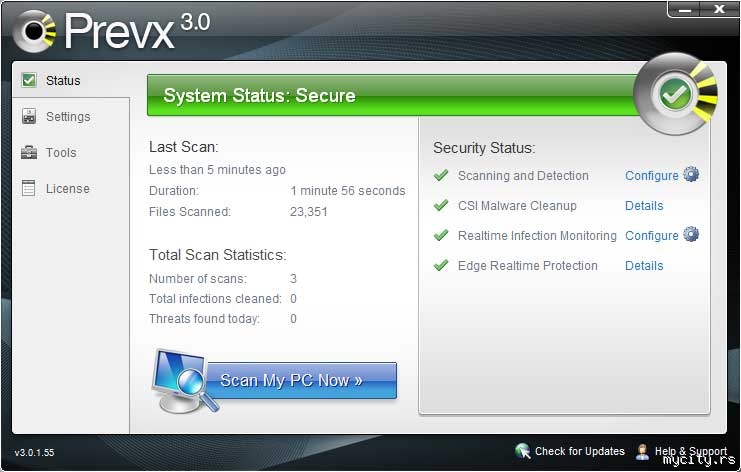This screenshot has width=741, height=472.
Task: Click the Status checkmark icon in sidebar
Action: [x=28, y=80]
